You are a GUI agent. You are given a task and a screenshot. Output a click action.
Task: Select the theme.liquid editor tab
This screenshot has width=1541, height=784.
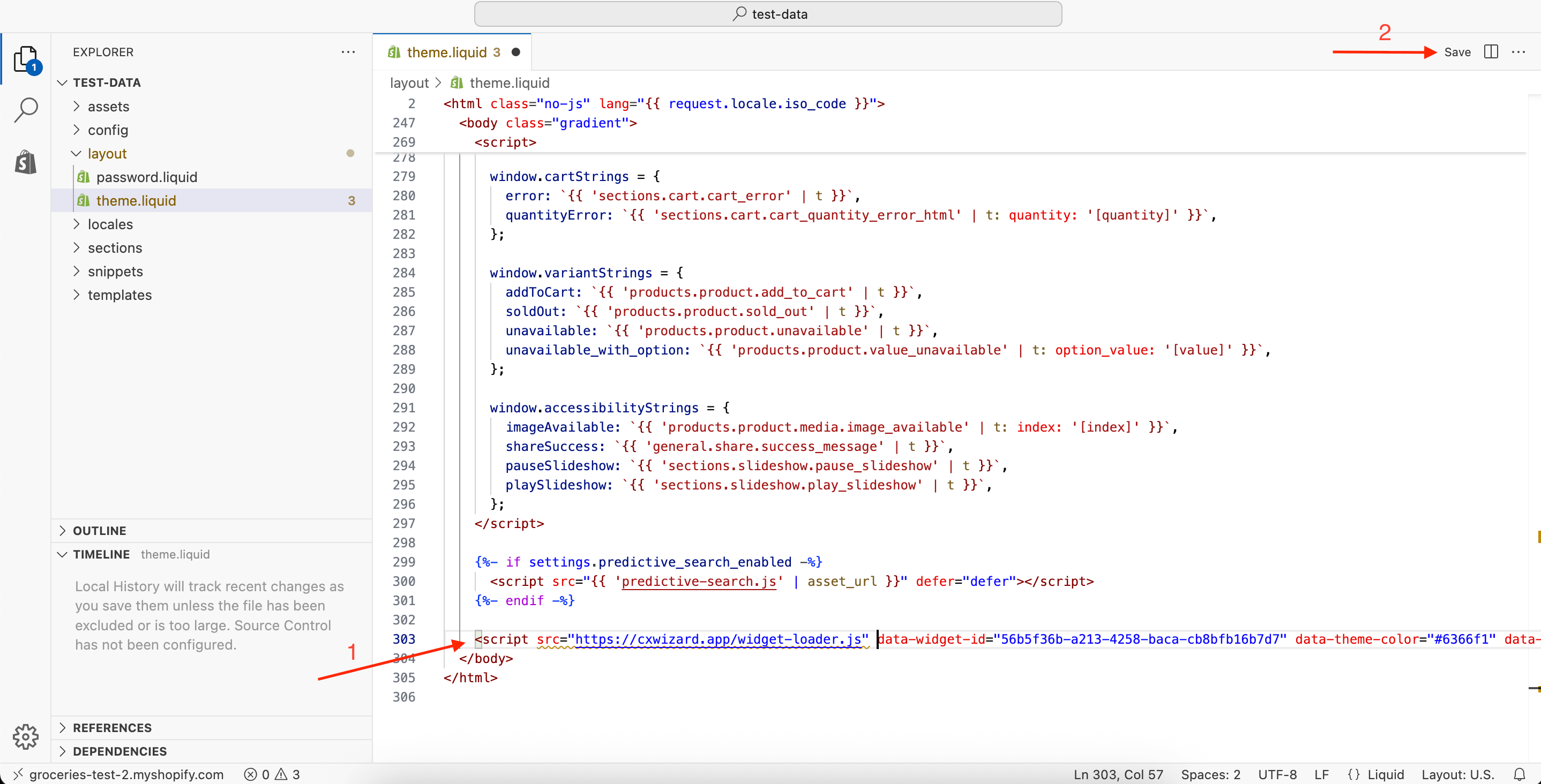pyautogui.click(x=446, y=52)
